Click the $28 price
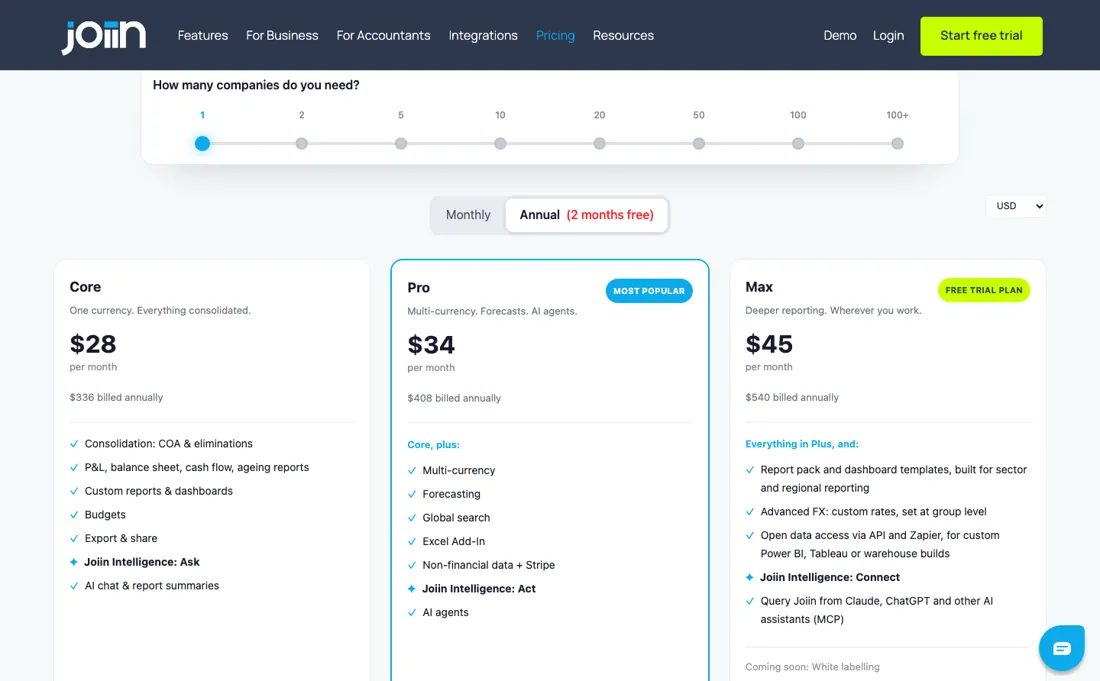The image size is (1100, 681). [93, 344]
